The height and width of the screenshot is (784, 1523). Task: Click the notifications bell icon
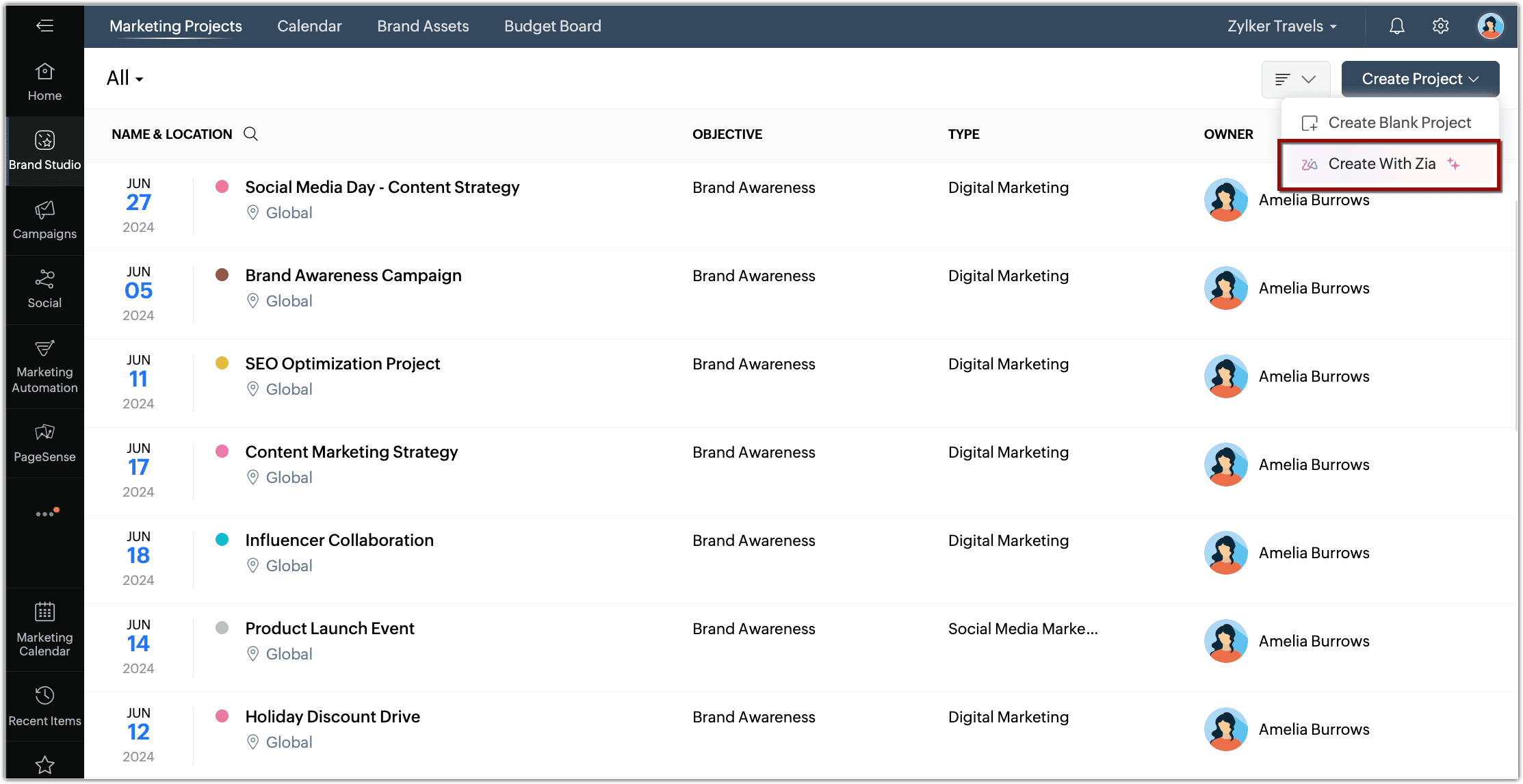1396,26
